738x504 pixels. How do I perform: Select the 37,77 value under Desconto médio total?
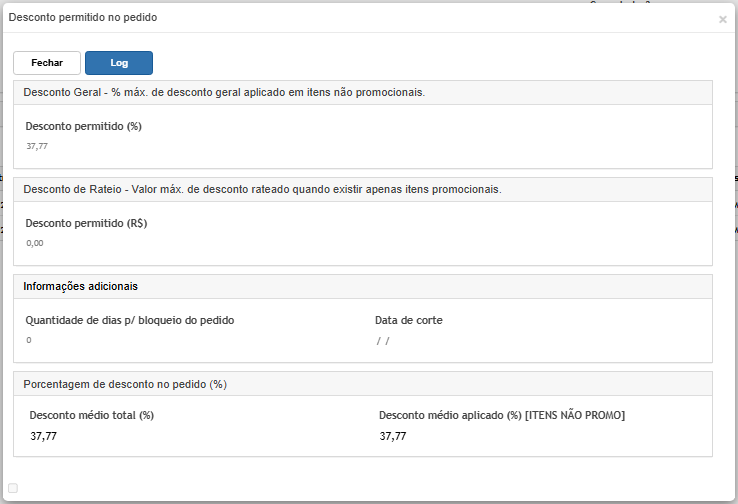pyautogui.click(x=43, y=436)
